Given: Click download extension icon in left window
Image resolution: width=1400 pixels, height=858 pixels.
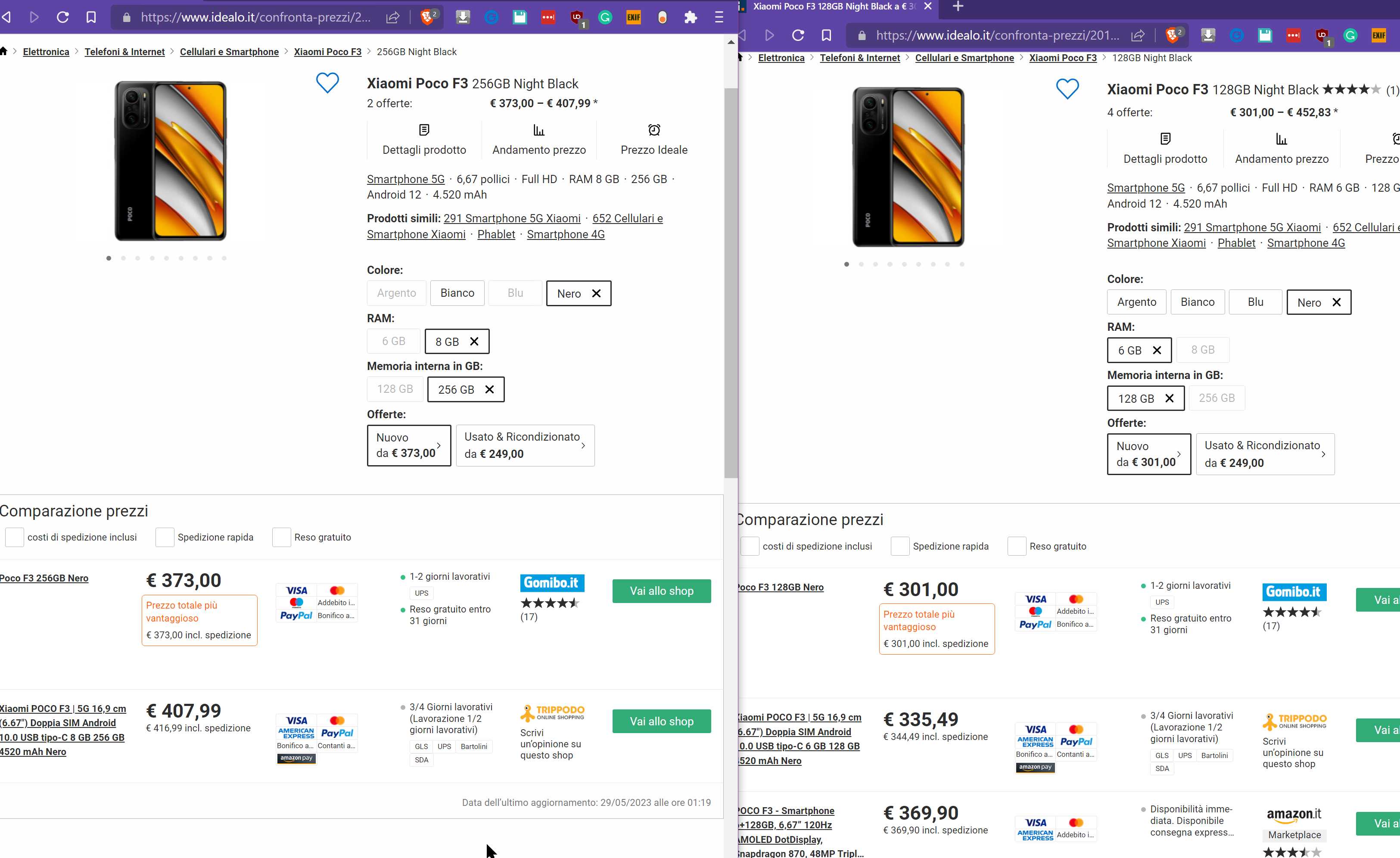Looking at the screenshot, I should [463, 17].
